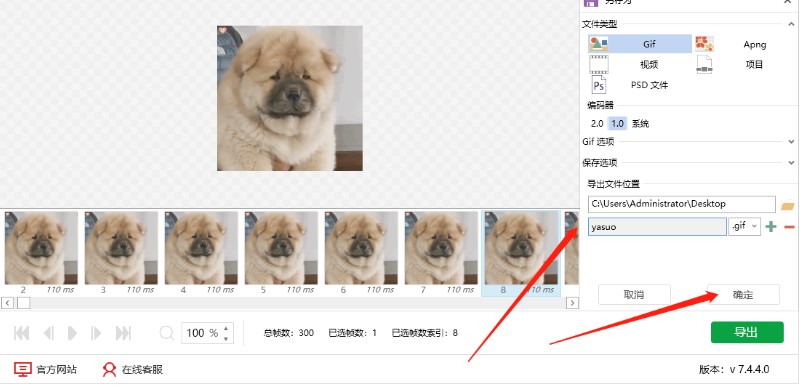Click the 已选帧数索引：8 text
Viewport: 805px width, 388px height.
click(x=425, y=333)
